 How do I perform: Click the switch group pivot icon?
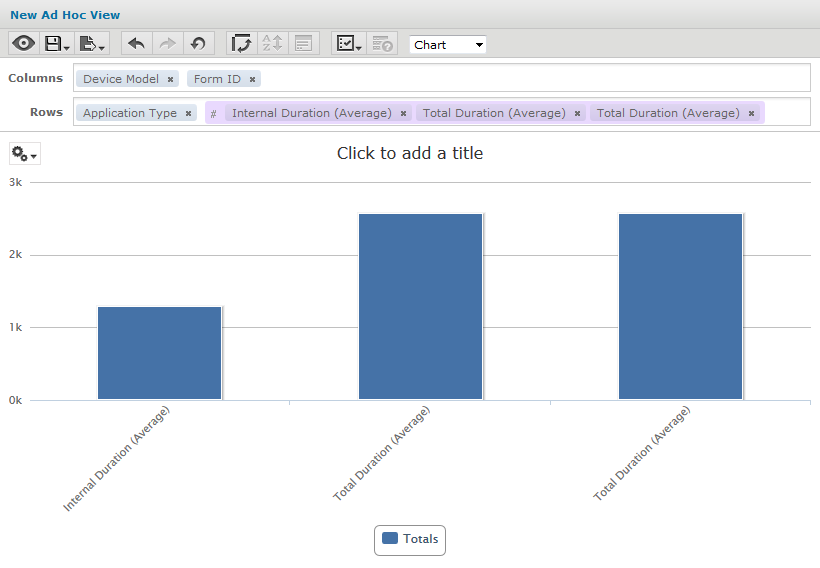(241, 44)
